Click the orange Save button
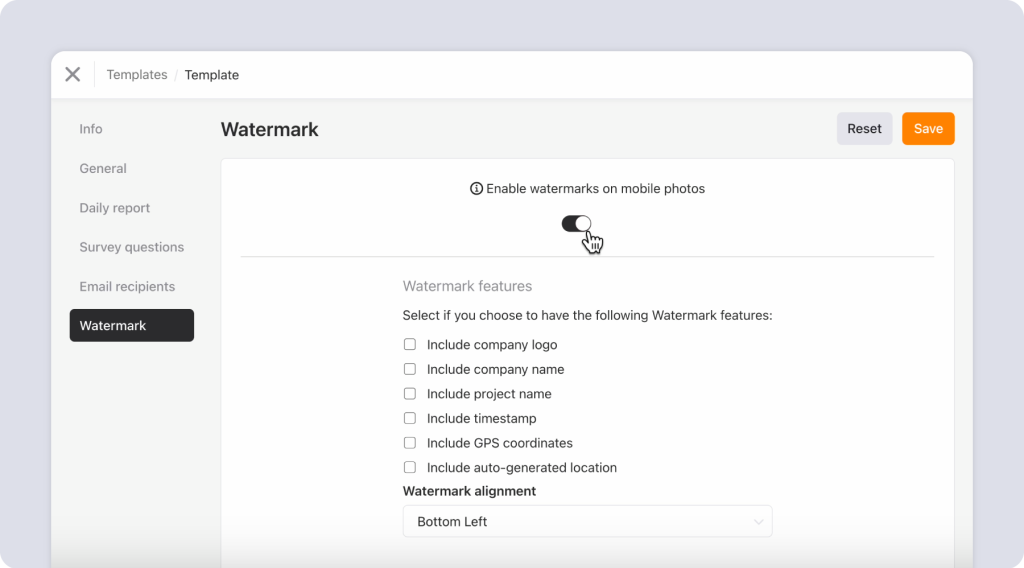Image resolution: width=1024 pixels, height=568 pixels. [928, 129]
